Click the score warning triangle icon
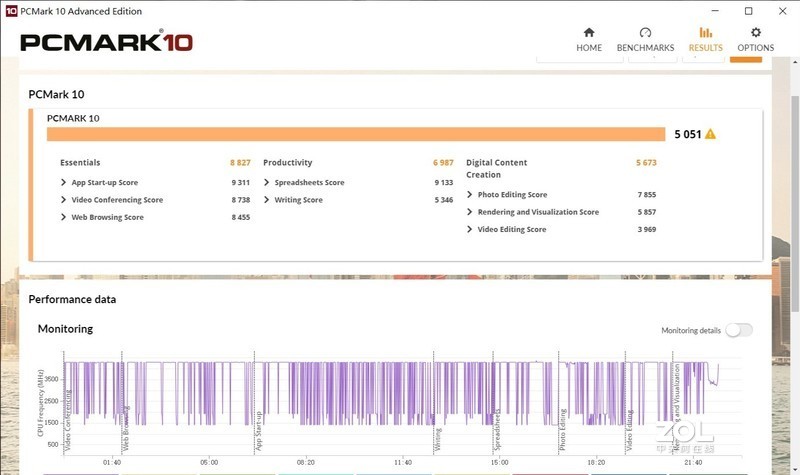 point(710,134)
